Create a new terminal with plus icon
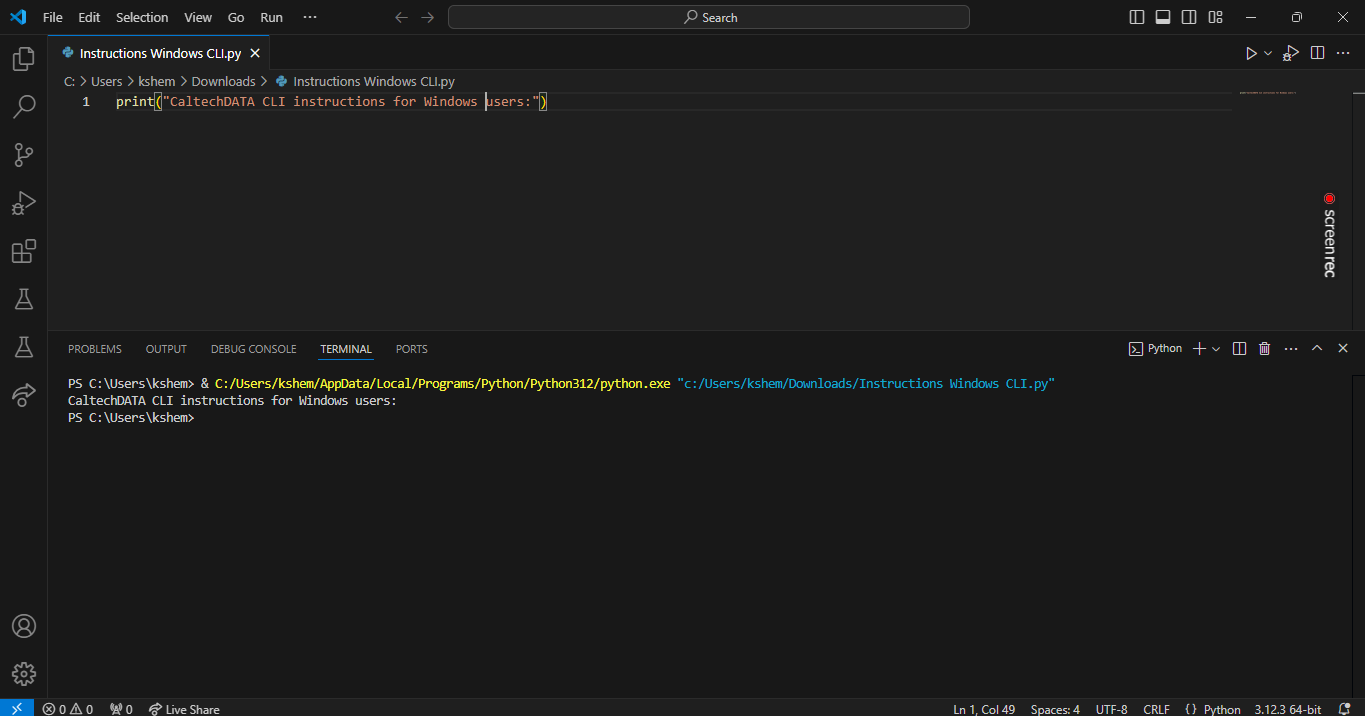 coord(1200,348)
